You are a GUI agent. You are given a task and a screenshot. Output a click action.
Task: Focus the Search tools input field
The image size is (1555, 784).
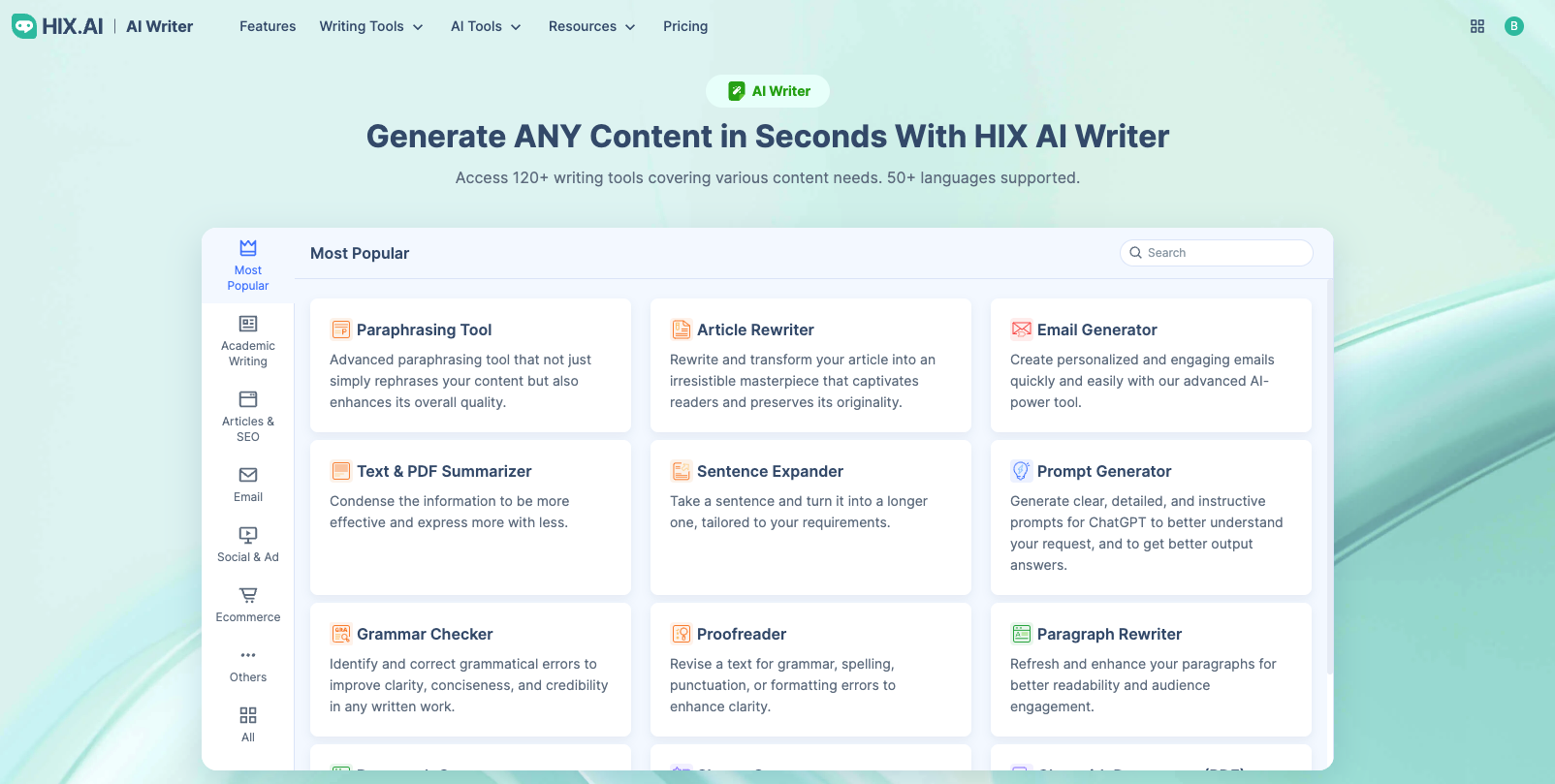(x=1217, y=253)
